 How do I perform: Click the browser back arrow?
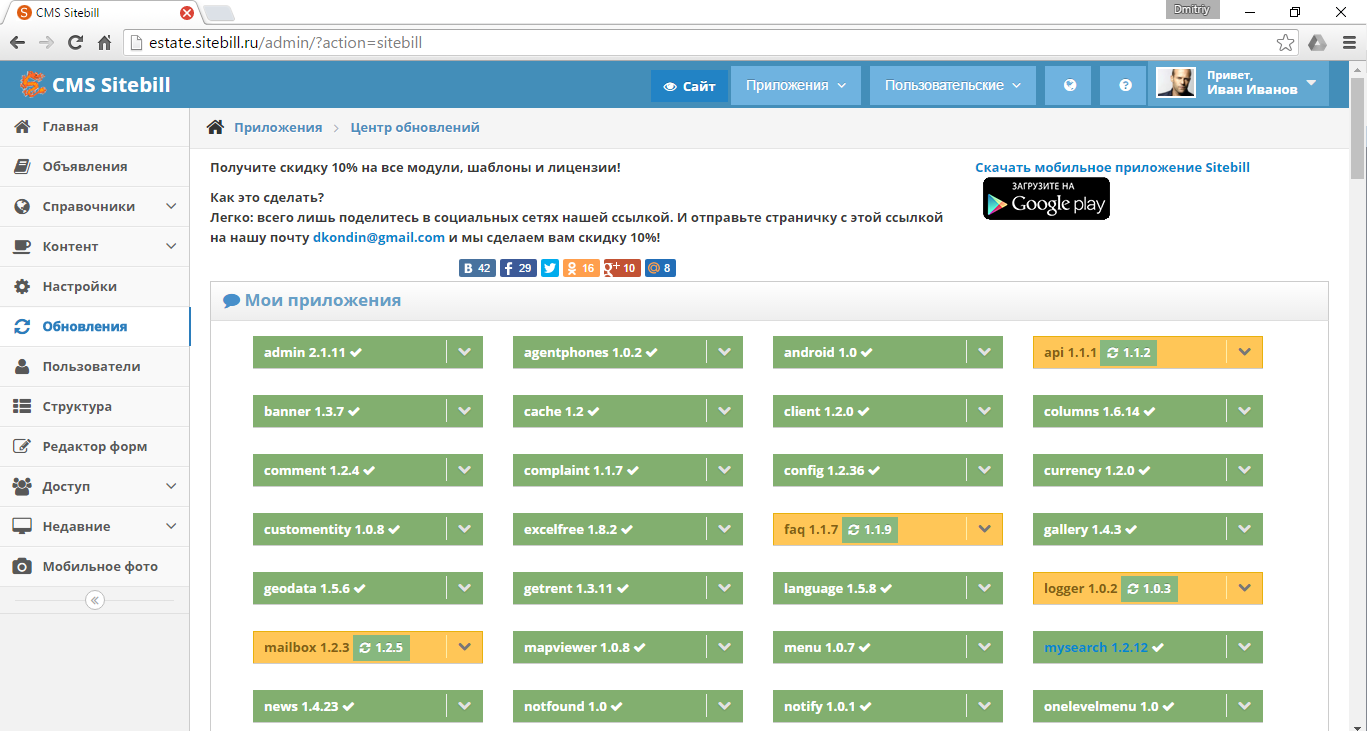17,43
